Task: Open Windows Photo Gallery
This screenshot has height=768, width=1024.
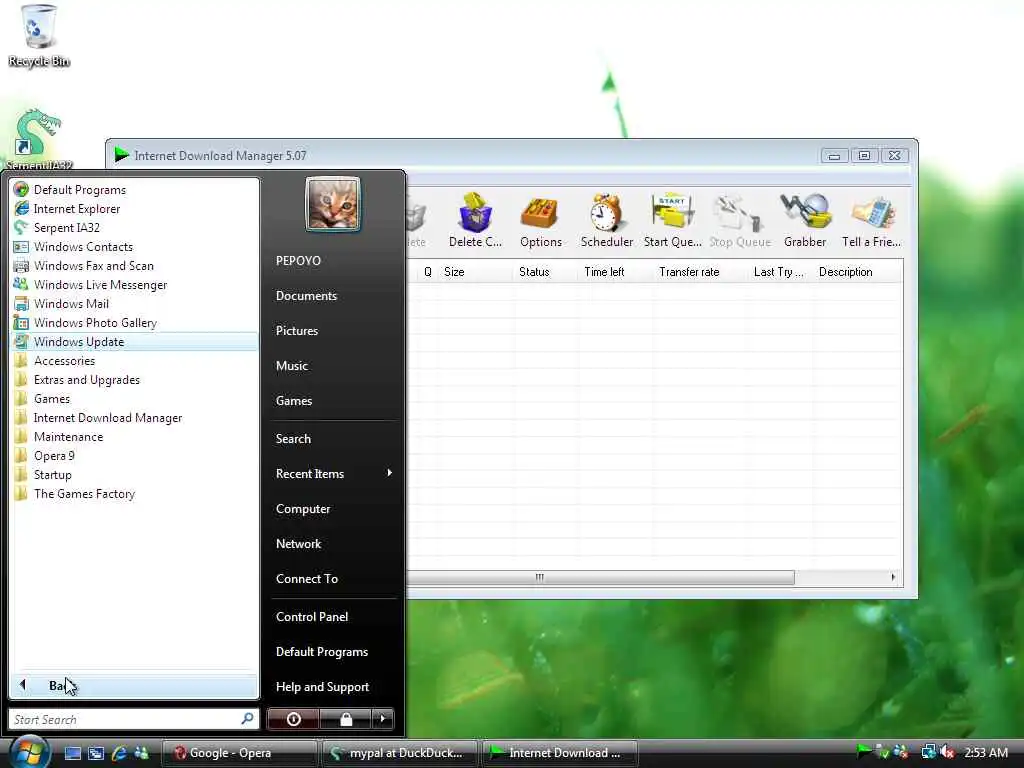Action: [135, 323]
